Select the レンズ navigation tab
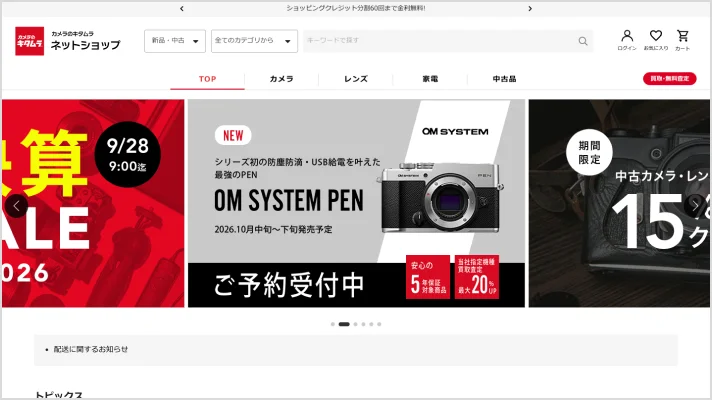The image size is (712, 400). coord(356,79)
